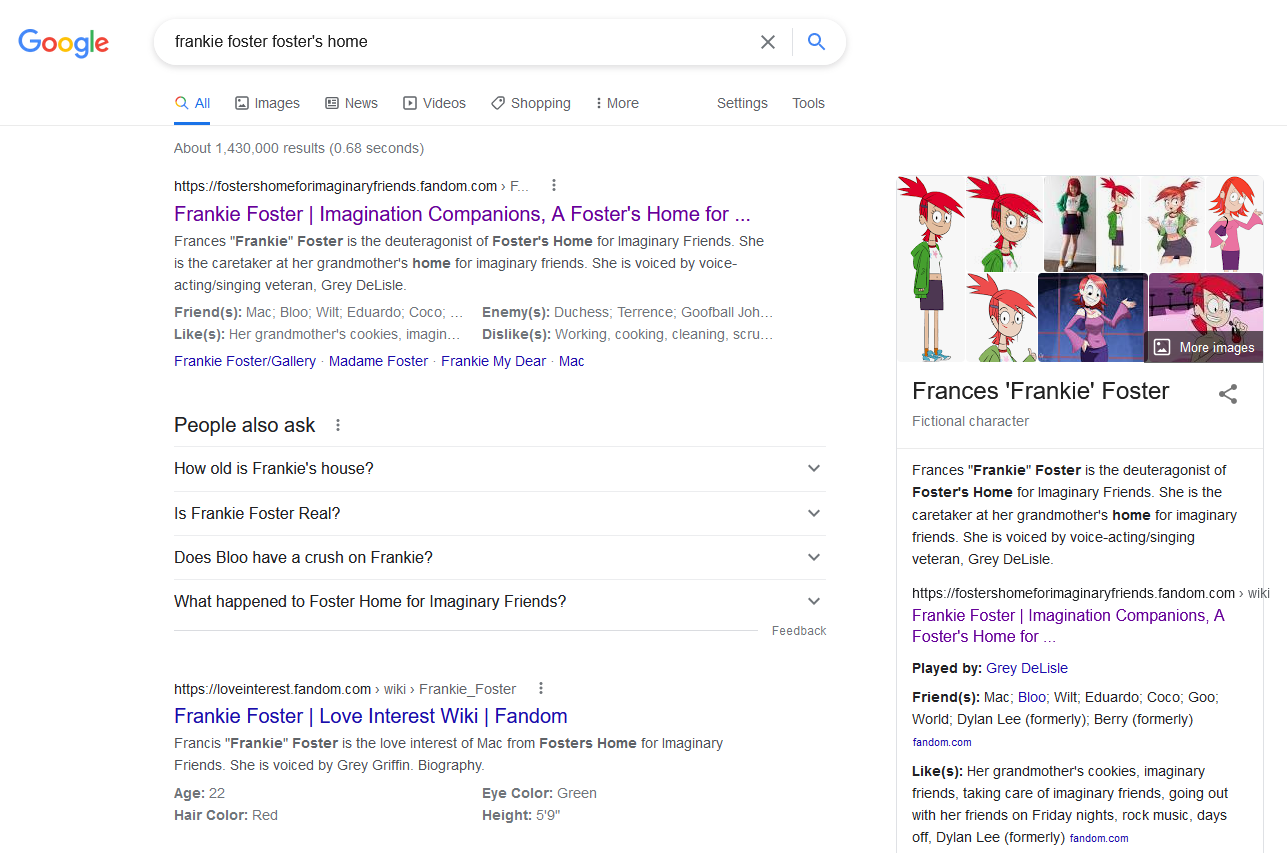Click the share icon in knowledge panel
1287x853 pixels.
pos(1228,394)
